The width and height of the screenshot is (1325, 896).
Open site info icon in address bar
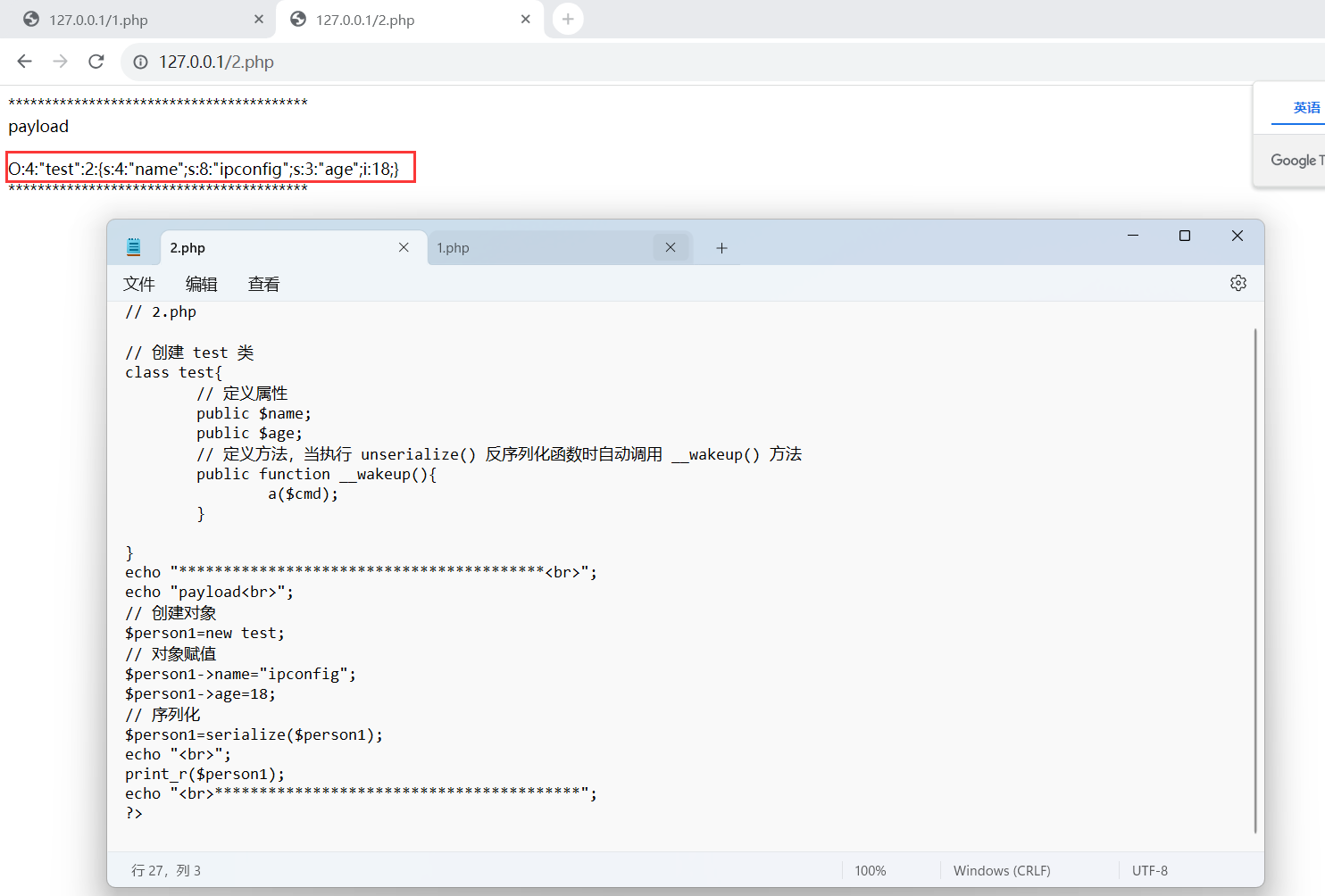click(x=140, y=62)
